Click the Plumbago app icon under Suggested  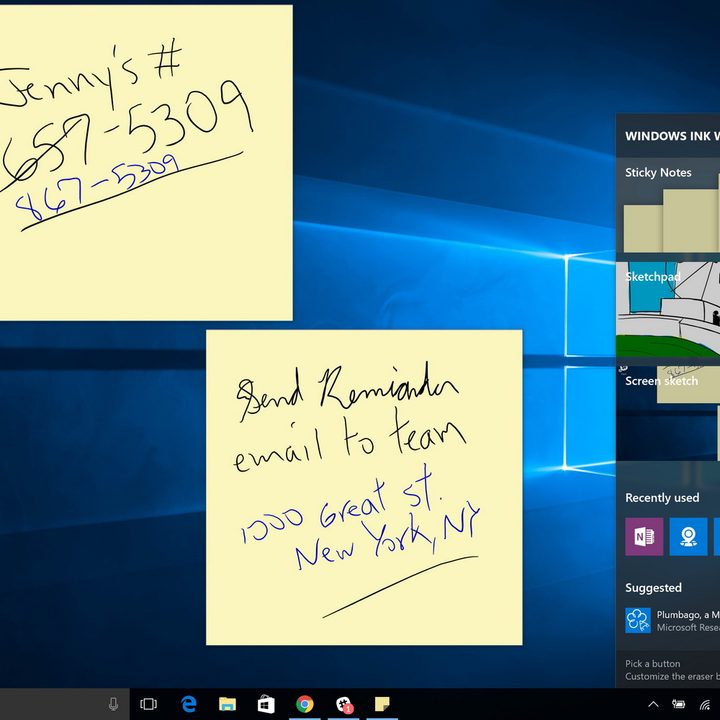coord(638,620)
